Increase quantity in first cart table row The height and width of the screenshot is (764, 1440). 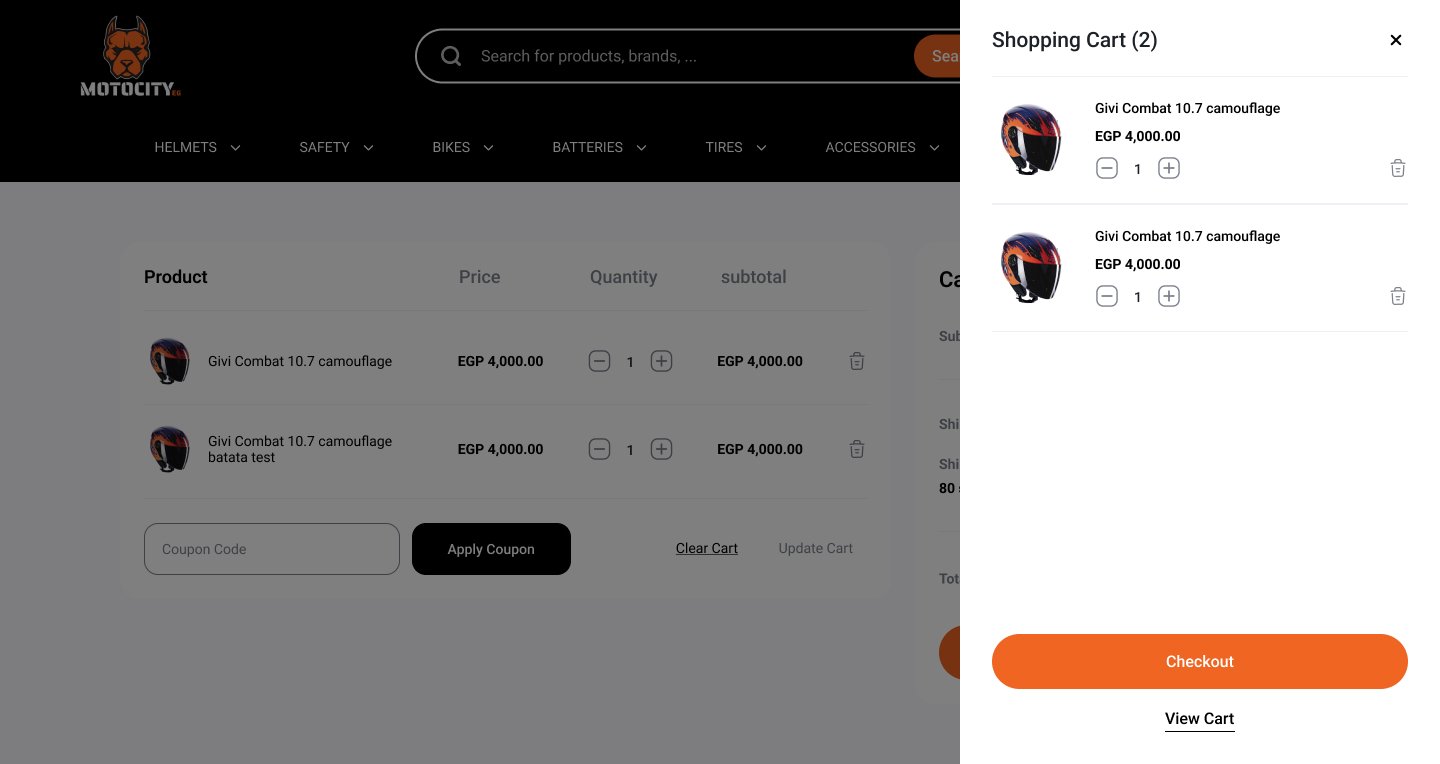point(661,361)
